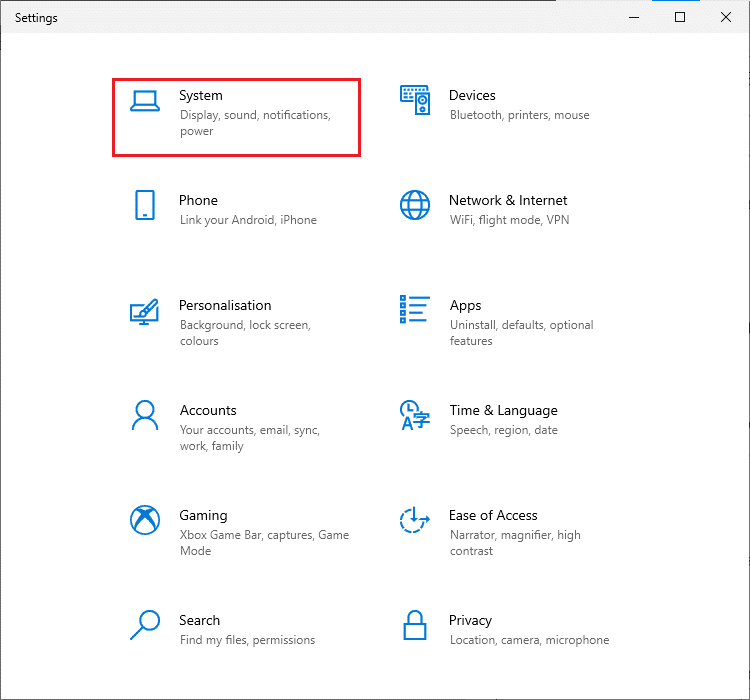Select Ease of Access title
750x700 pixels.
493,515
